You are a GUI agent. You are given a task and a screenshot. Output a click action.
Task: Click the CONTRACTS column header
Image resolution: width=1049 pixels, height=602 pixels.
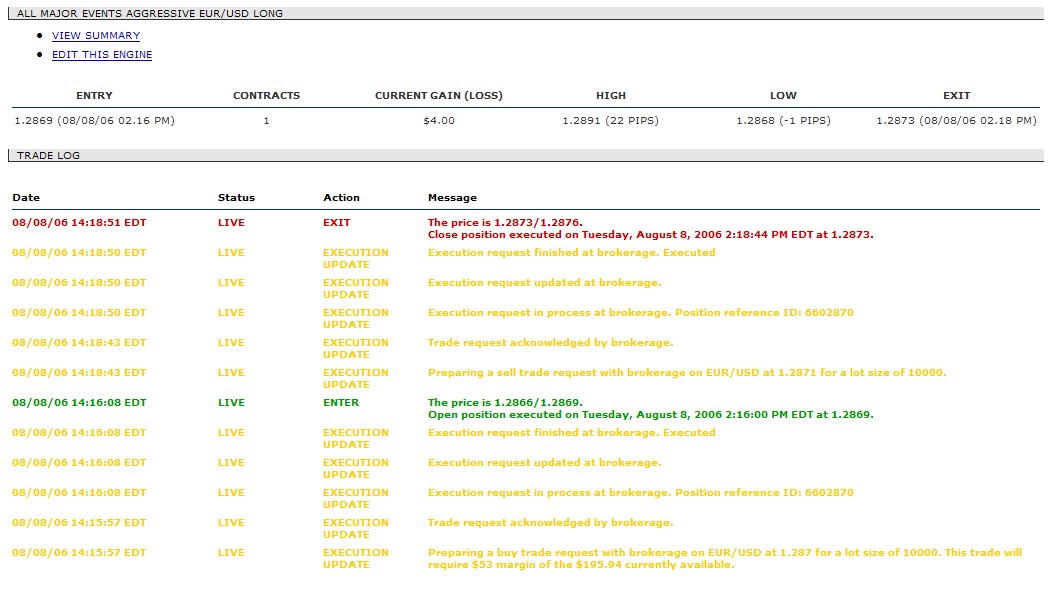[x=266, y=96]
